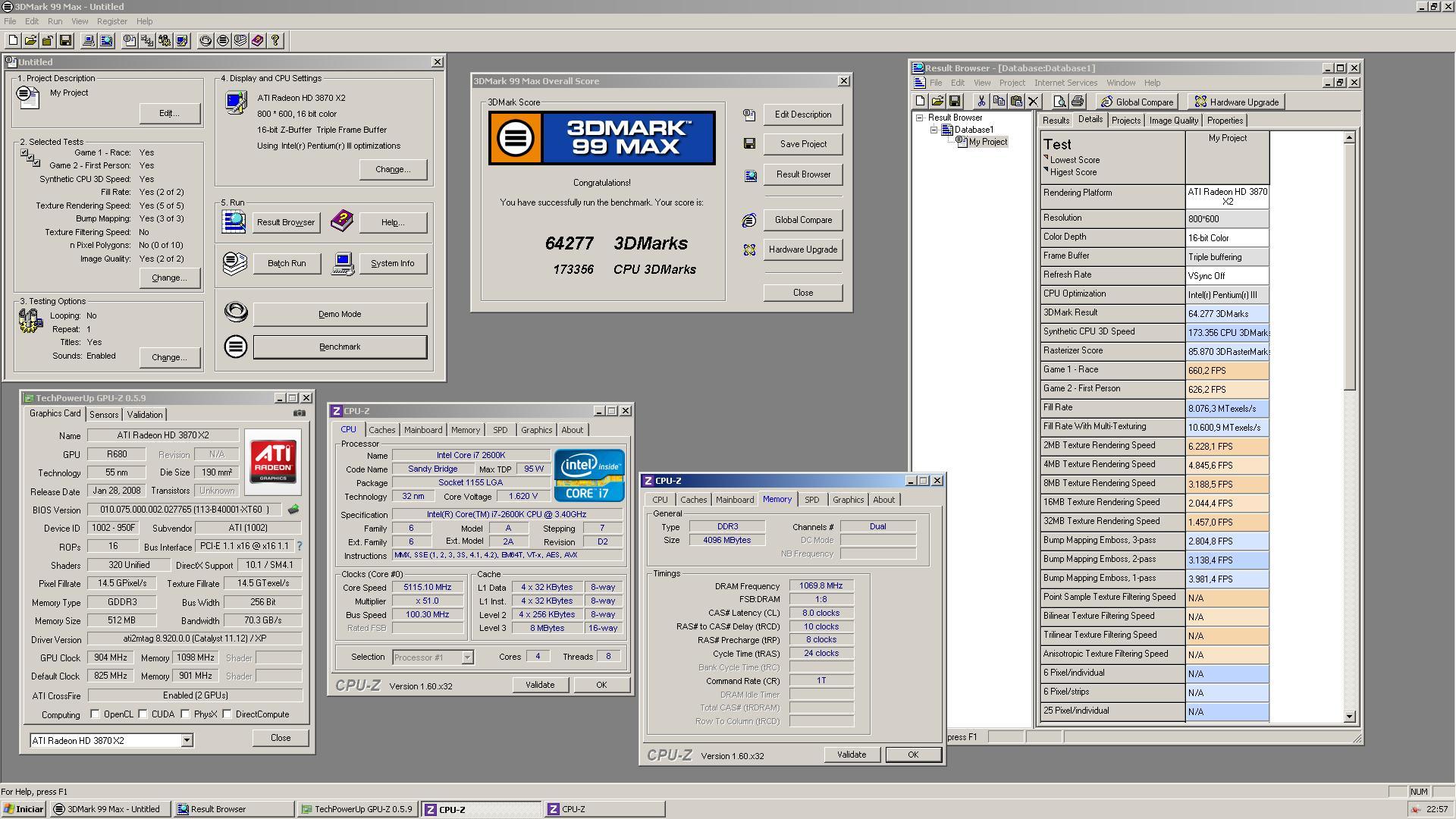The image size is (1456, 819).
Task: Switch to Image Quality tab in Result Browser
Action: tap(1173, 121)
